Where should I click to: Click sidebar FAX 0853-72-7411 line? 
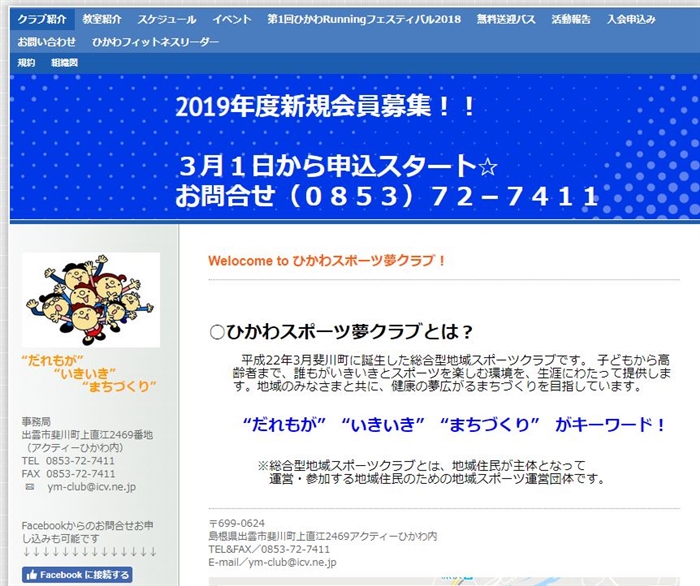coord(68,474)
